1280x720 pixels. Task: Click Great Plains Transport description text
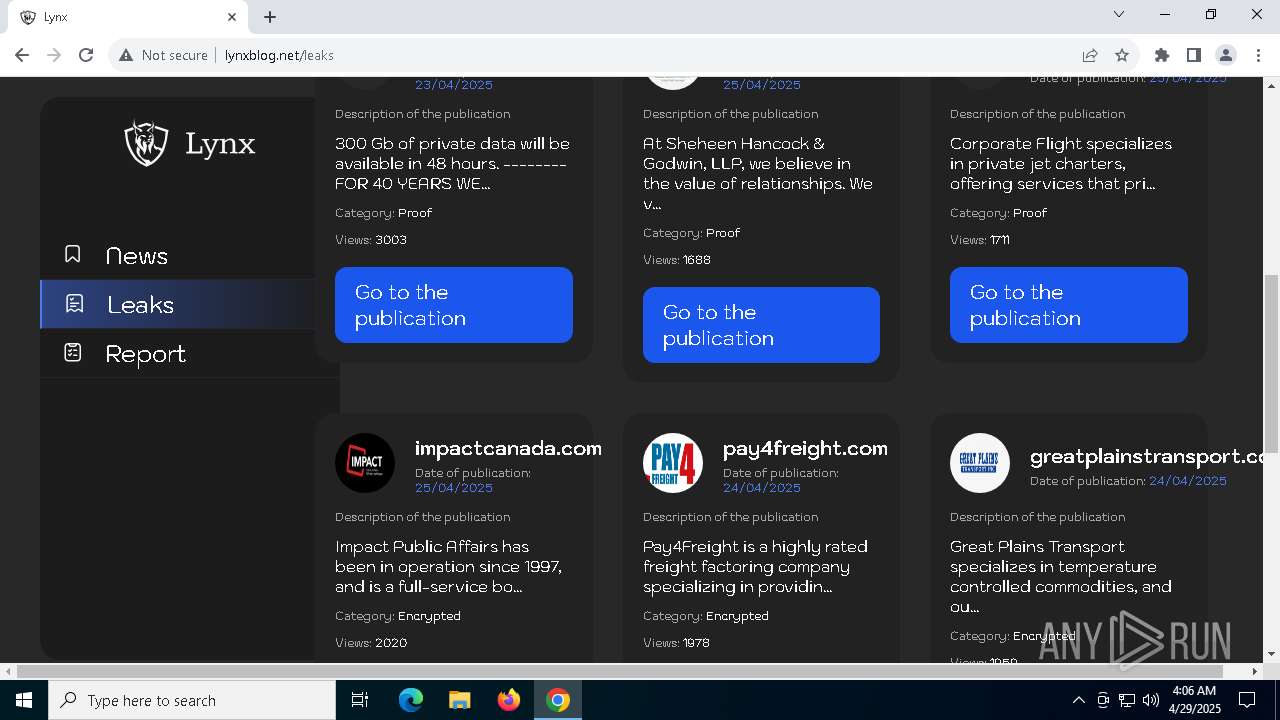pos(1061,577)
